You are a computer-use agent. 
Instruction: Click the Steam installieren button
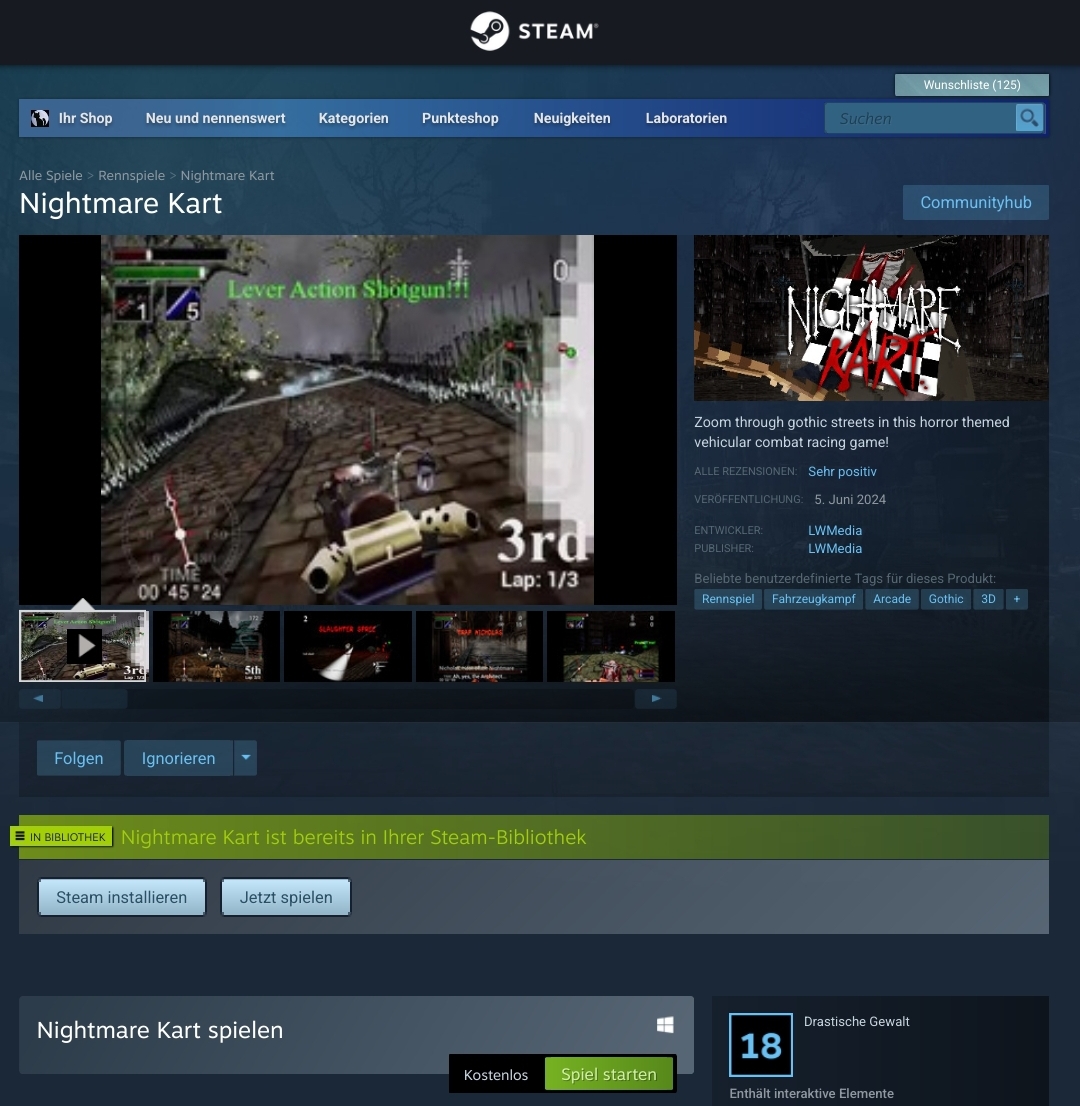click(121, 897)
